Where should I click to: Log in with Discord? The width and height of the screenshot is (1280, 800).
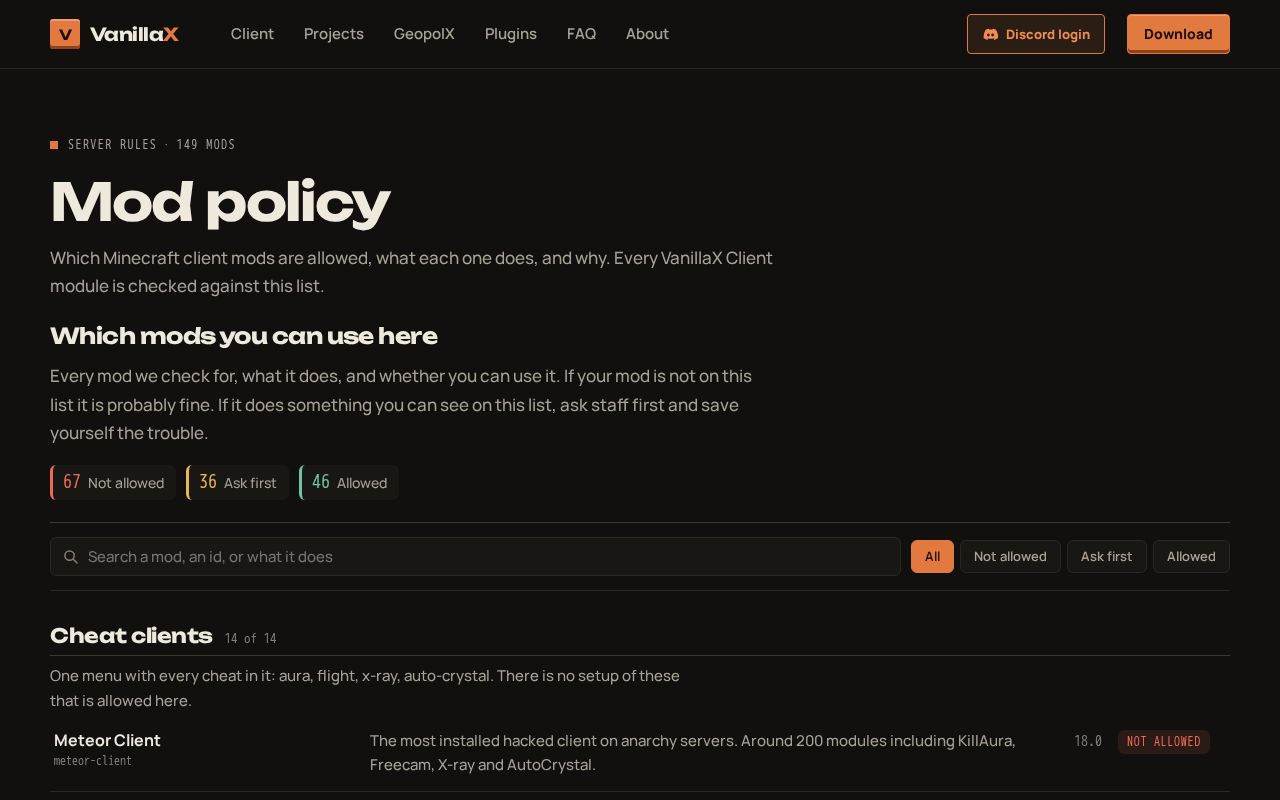coord(1036,34)
